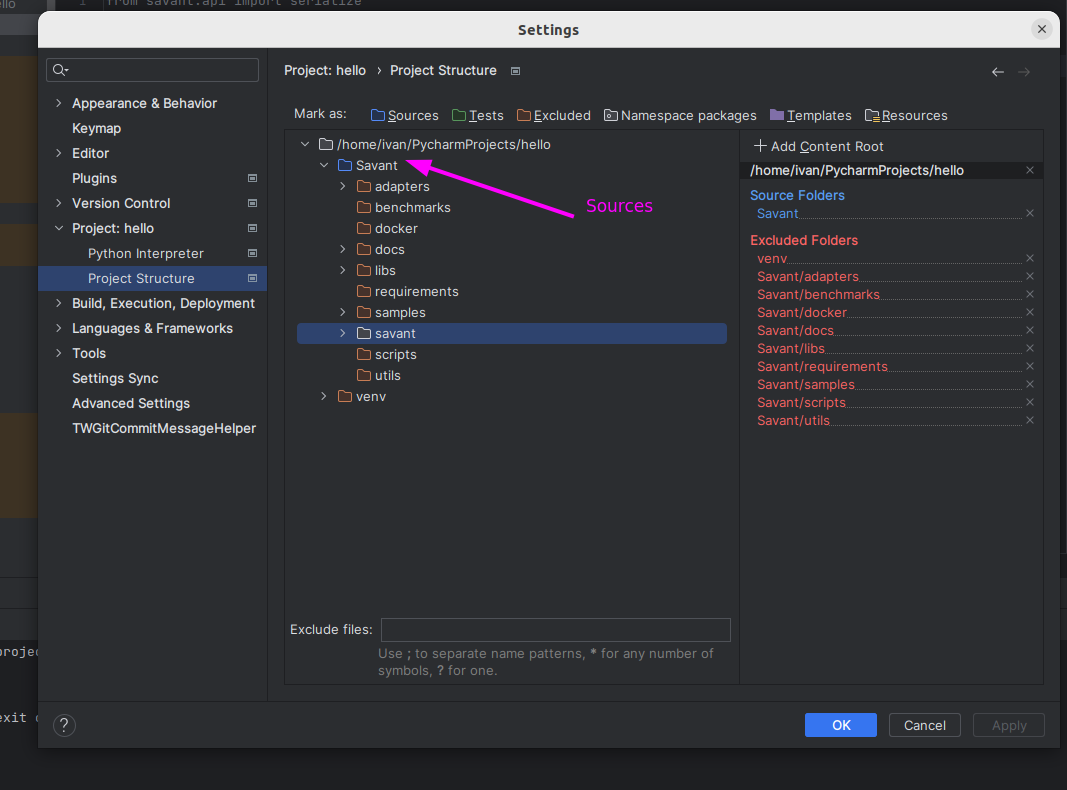Collapse the Savant folder node
The width and height of the screenshot is (1067, 790).
(x=323, y=165)
